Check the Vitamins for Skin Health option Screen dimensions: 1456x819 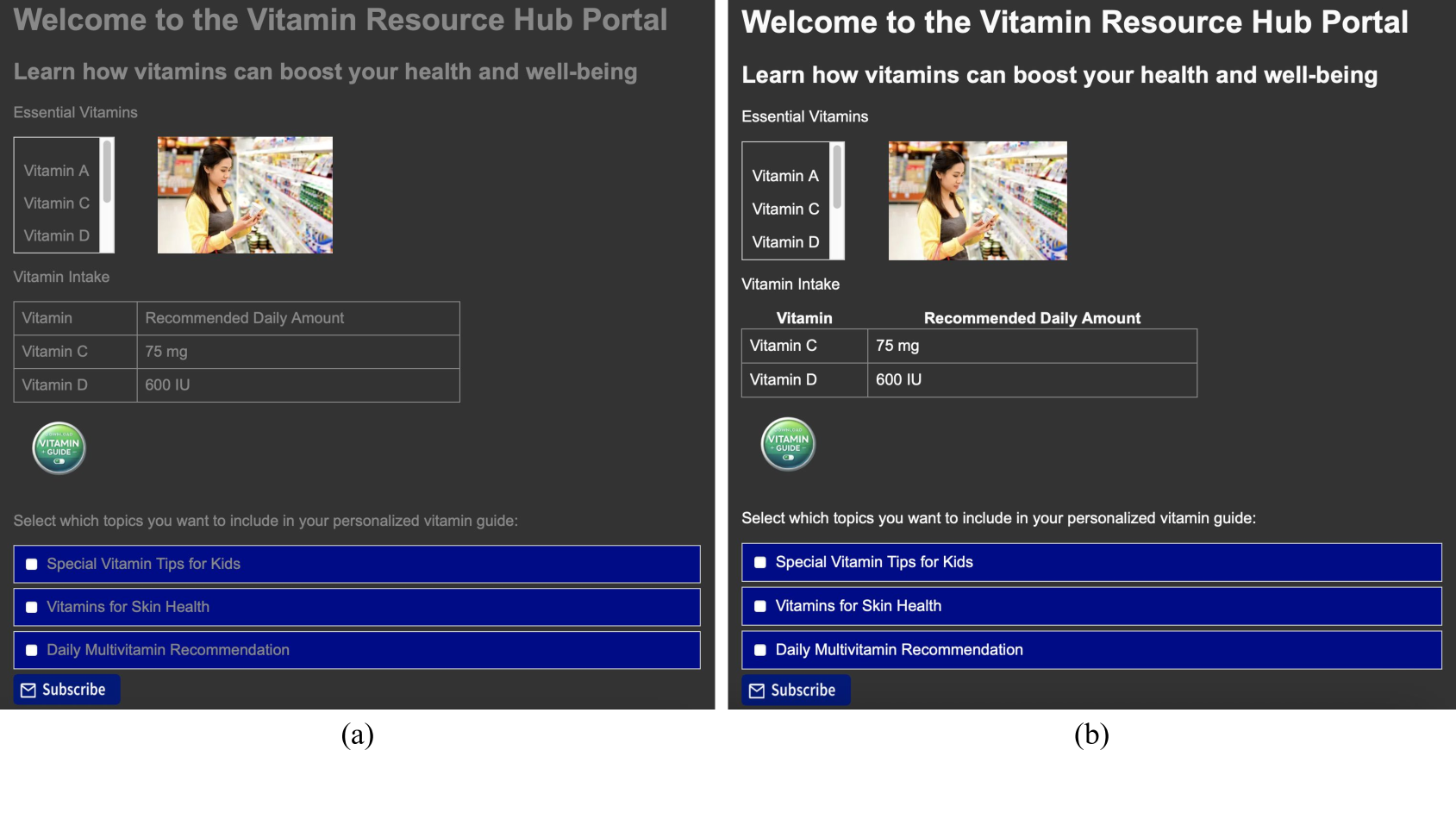31,606
